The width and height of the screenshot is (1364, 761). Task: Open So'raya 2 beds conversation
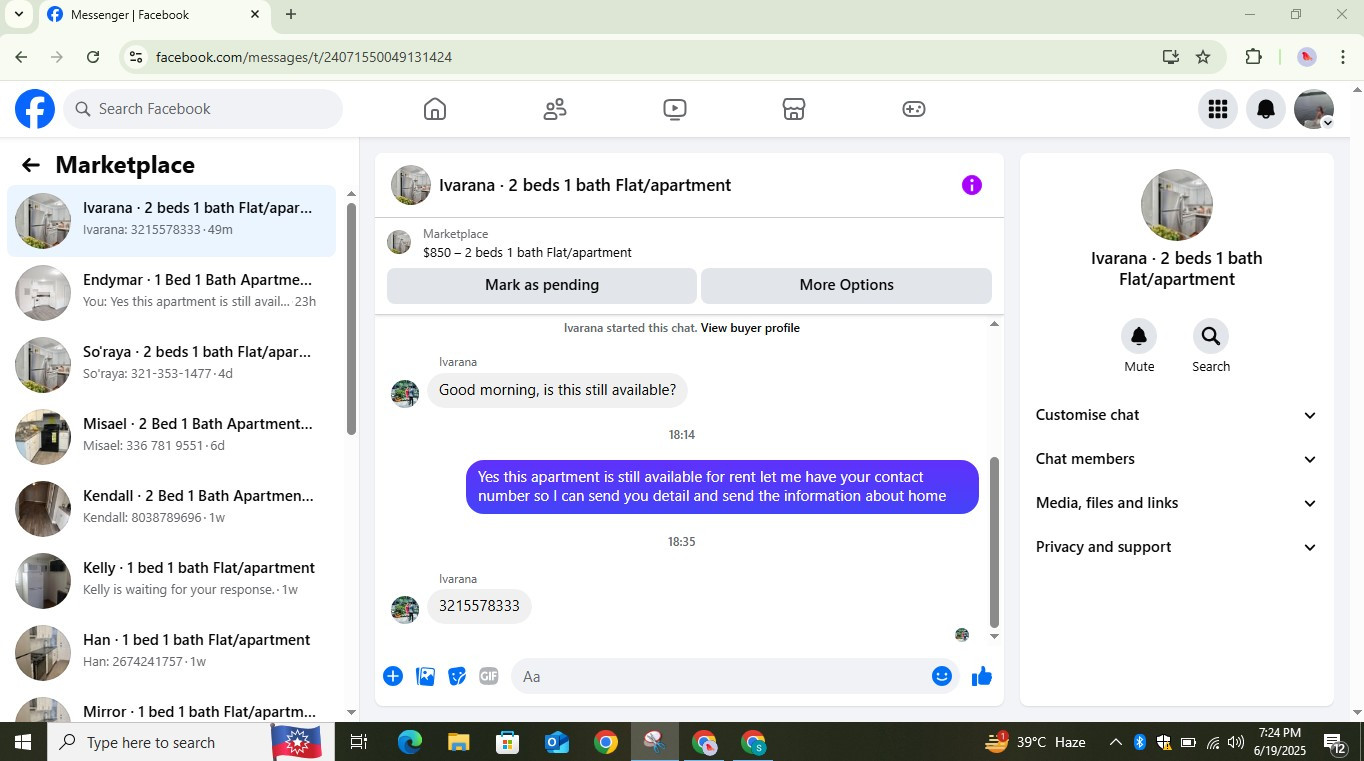pos(172,363)
